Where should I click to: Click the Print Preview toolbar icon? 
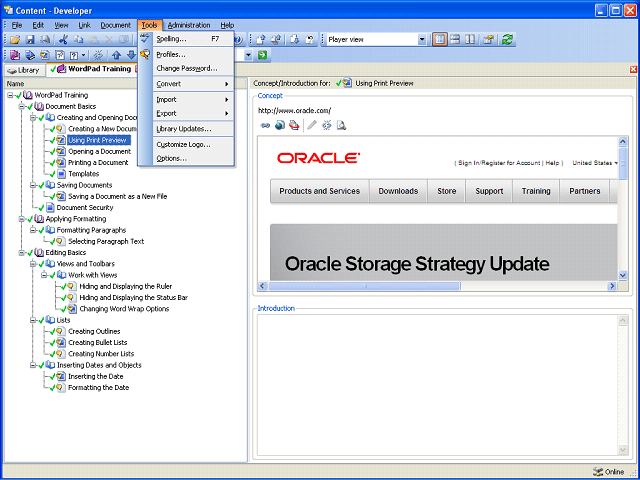(x=45, y=40)
